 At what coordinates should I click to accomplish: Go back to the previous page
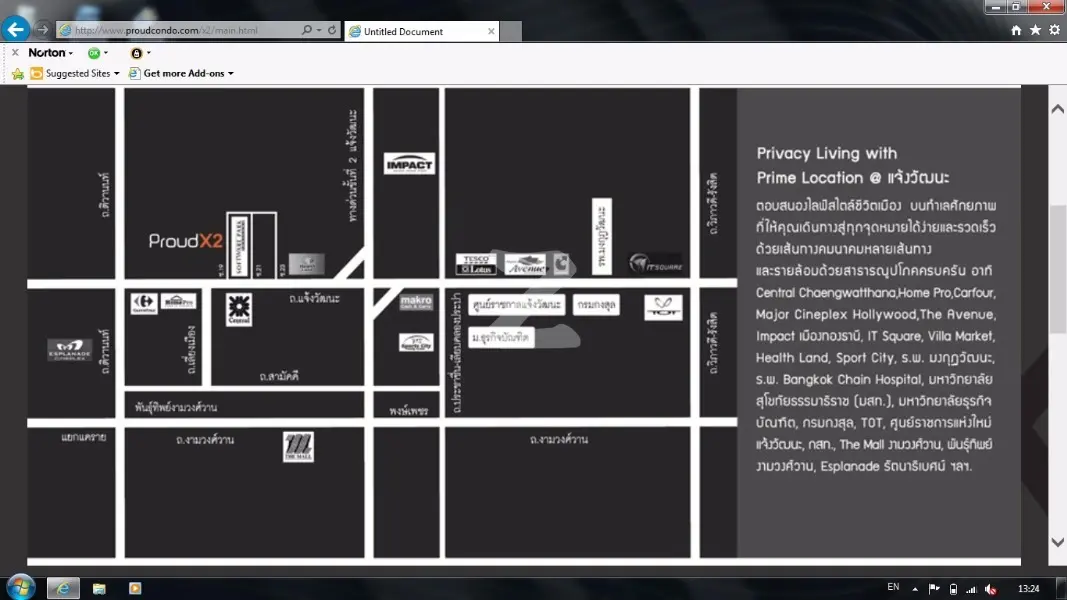15,30
